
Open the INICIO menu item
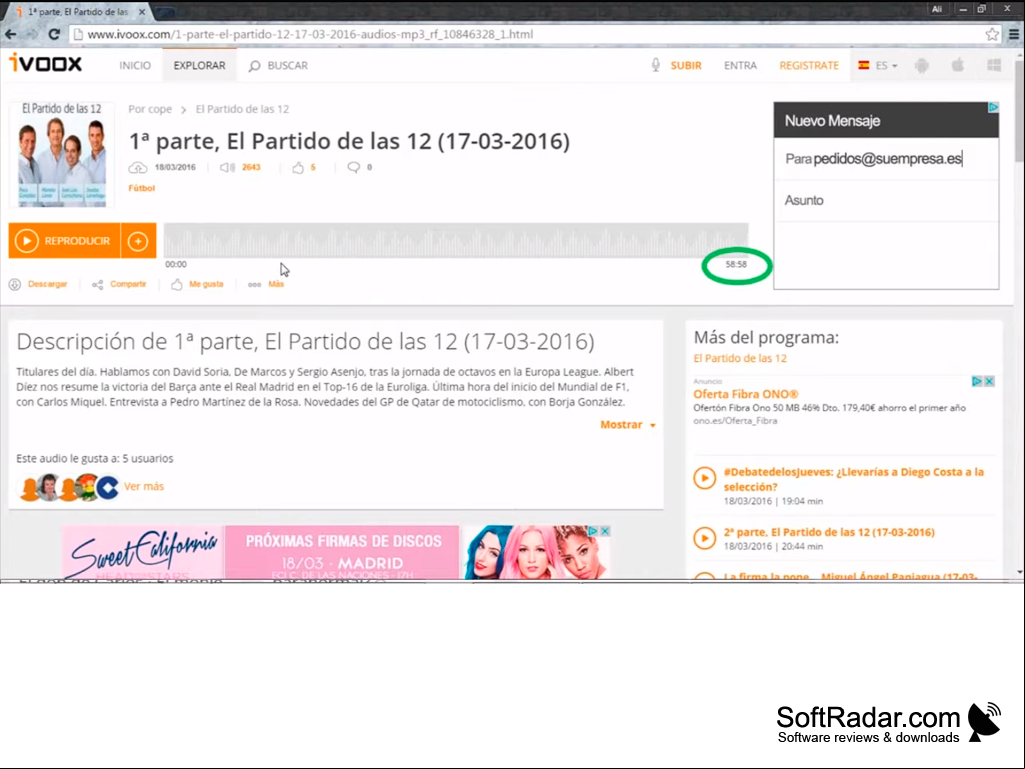pyautogui.click(x=135, y=65)
